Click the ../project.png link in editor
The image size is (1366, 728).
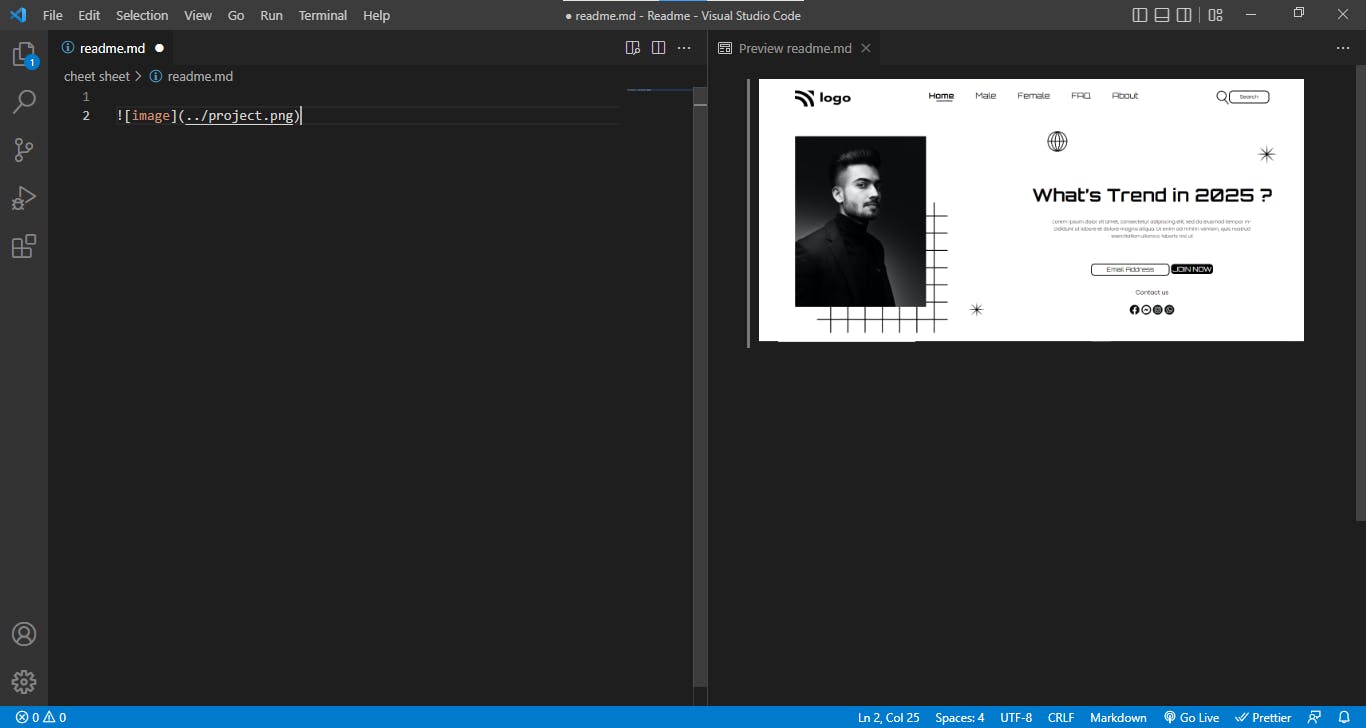(x=239, y=116)
